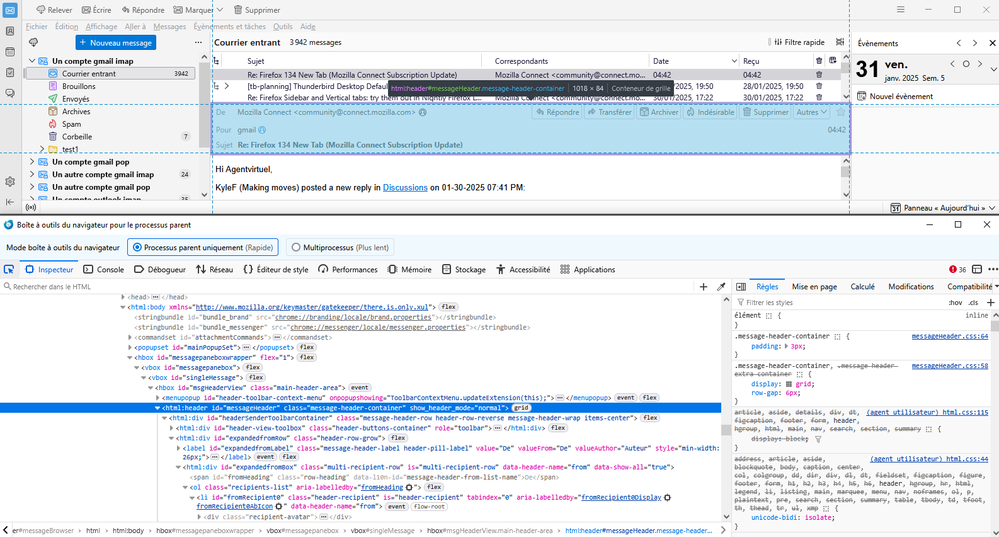Go to previous day in Today pane
The image size is (999, 537).
click(x=952, y=64)
